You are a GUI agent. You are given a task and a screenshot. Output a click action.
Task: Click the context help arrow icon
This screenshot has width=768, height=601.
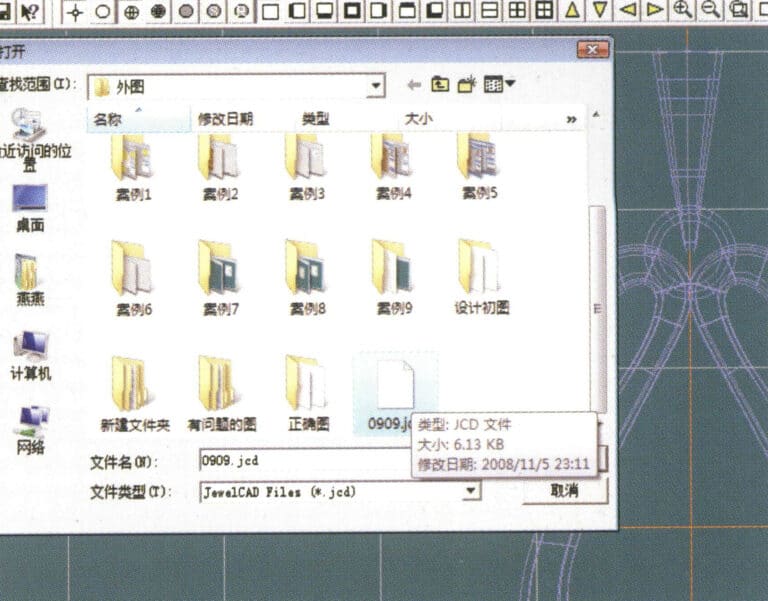coord(30,11)
